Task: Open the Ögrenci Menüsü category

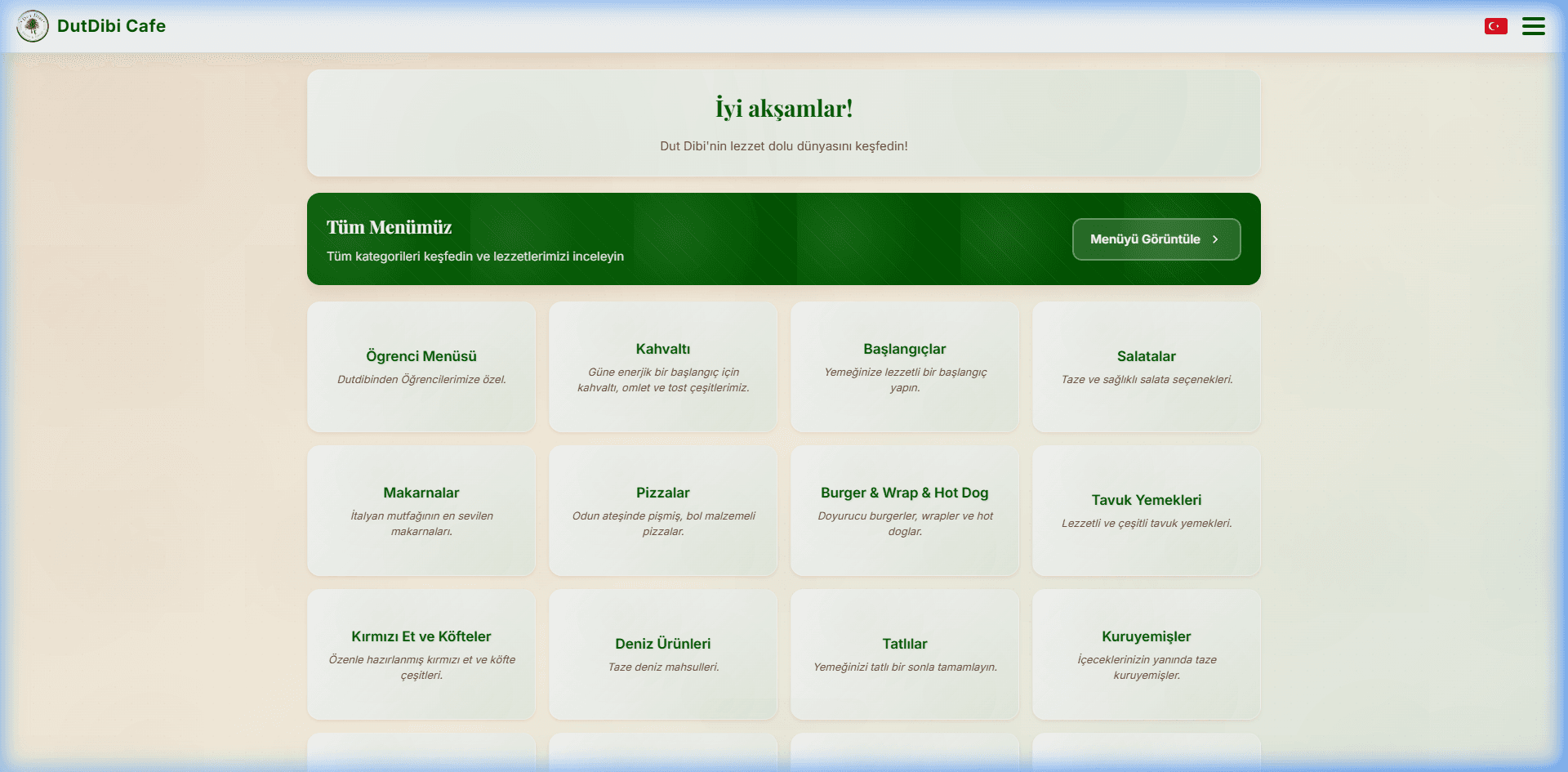Action: (x=421, y=367)
